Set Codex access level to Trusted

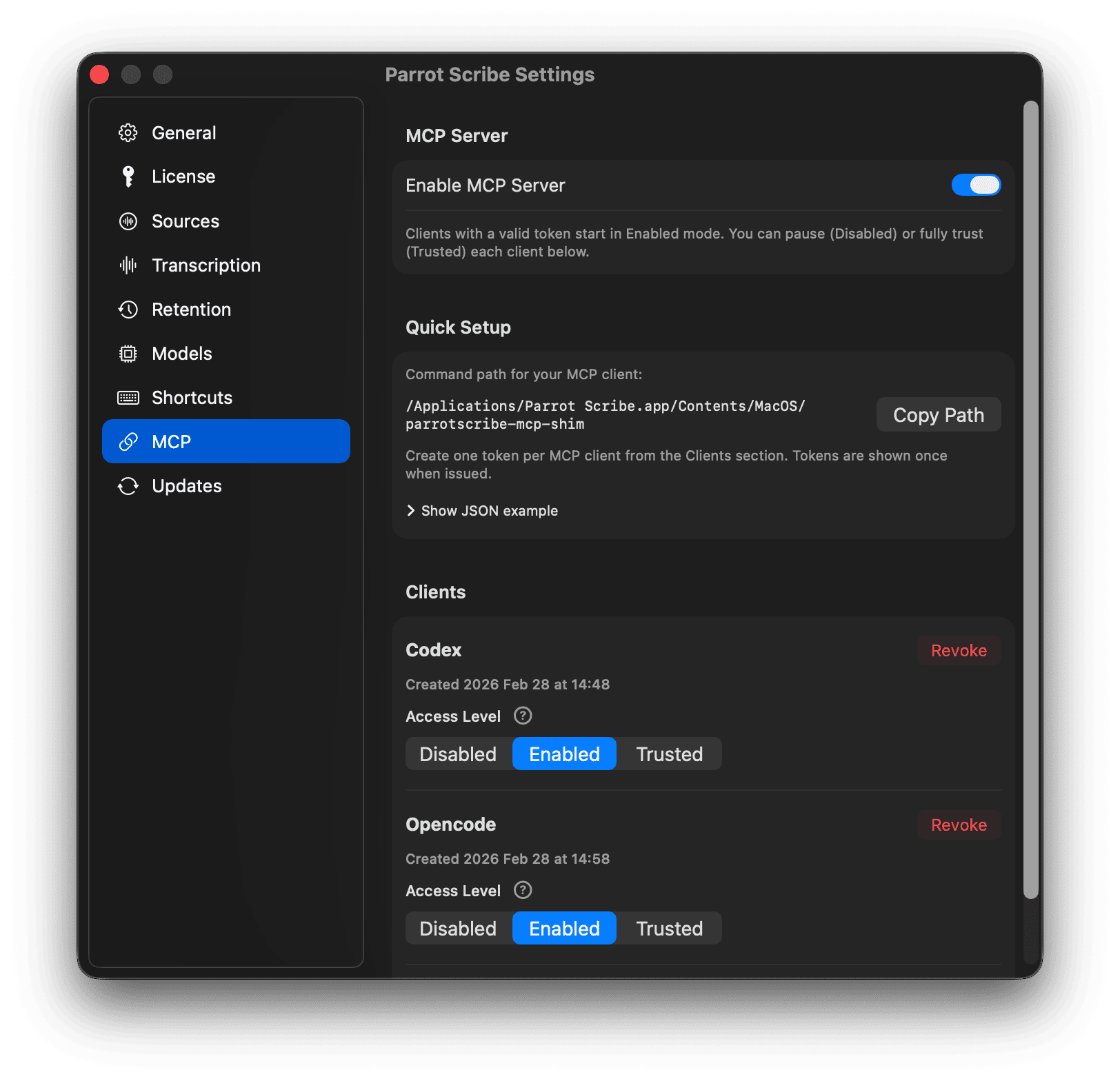click(x=668, y=754)
